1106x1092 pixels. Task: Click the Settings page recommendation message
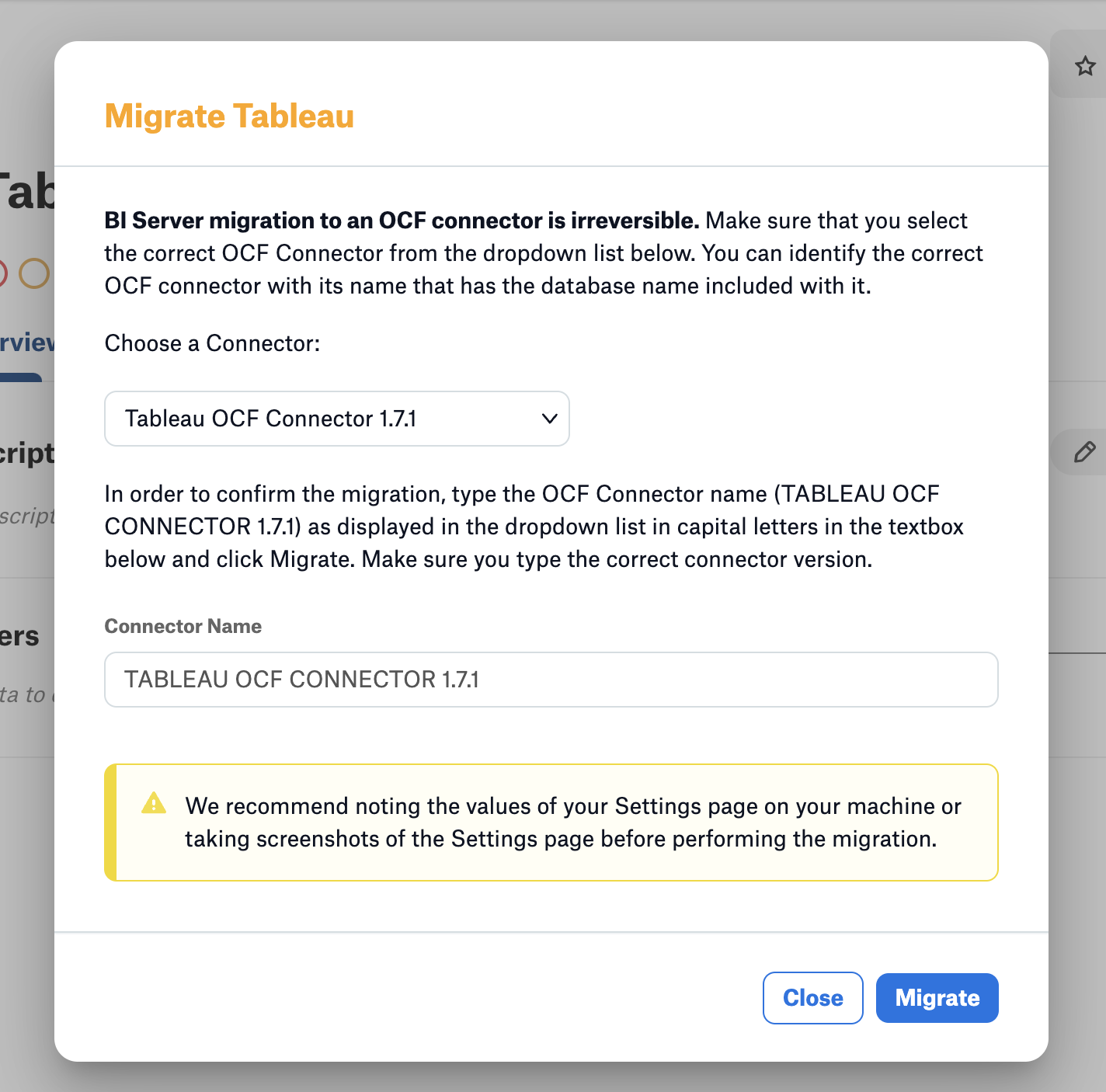[573, 822]
